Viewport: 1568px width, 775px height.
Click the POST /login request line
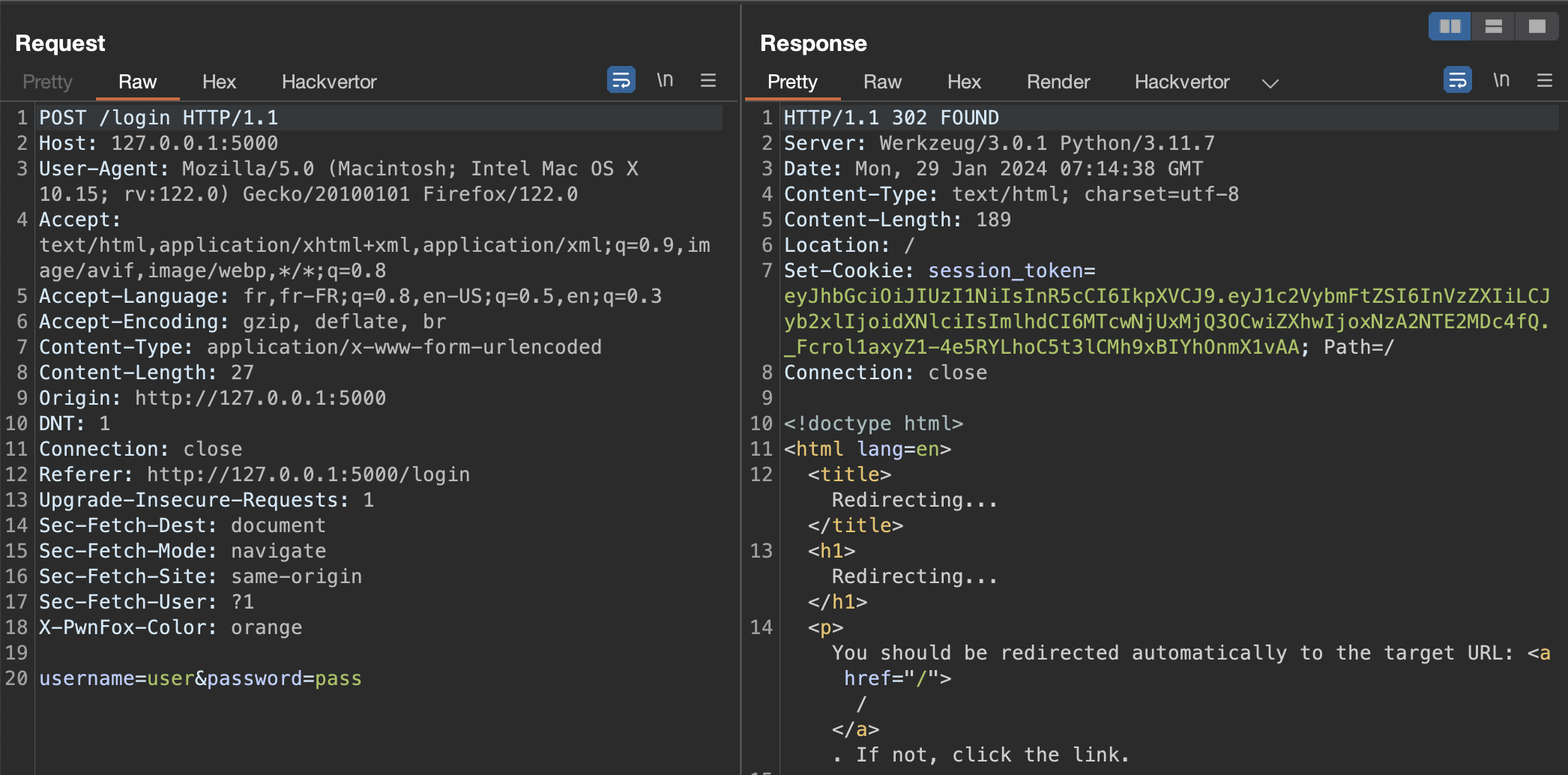coord(157,117)
